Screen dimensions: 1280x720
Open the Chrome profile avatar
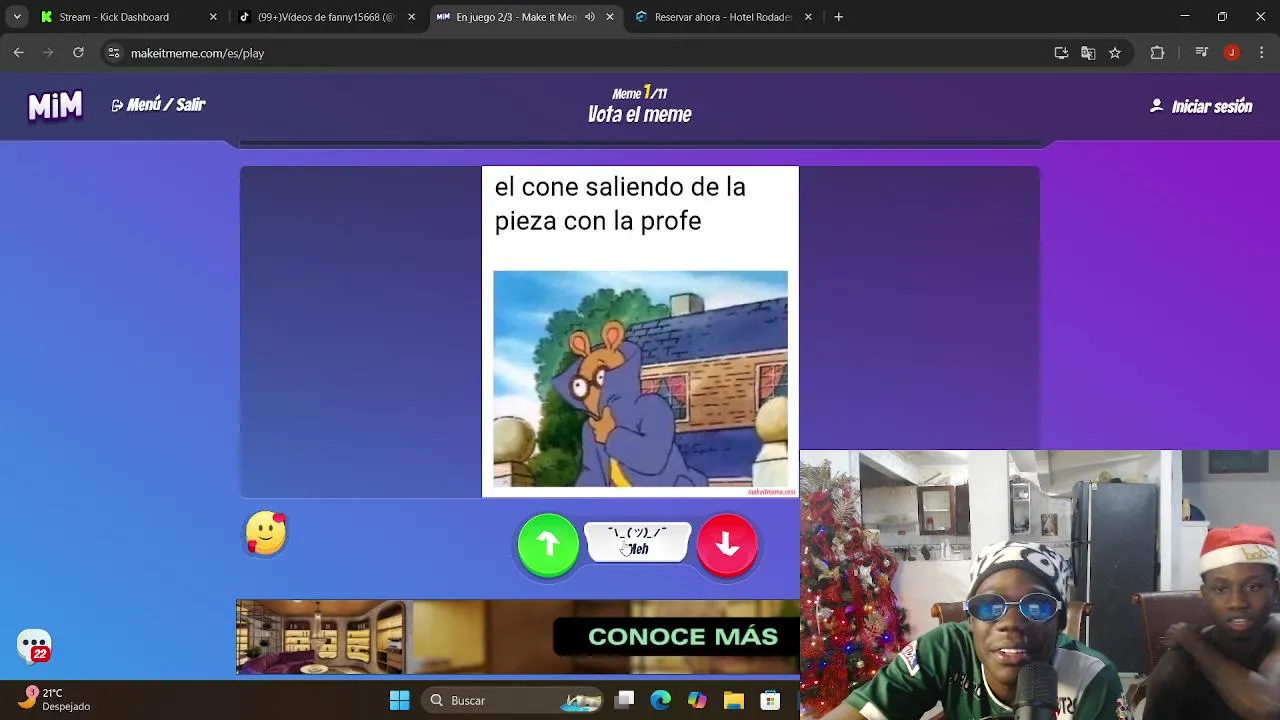click(x=1232, y=53)
